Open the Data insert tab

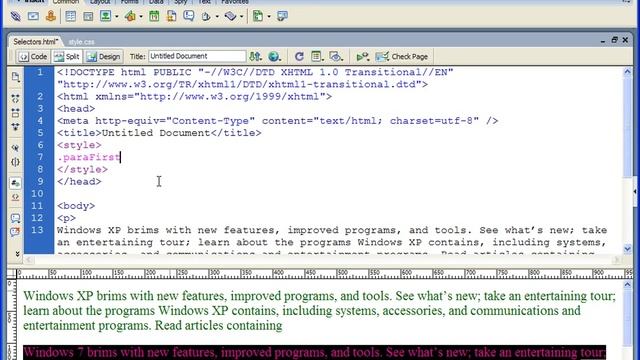156,2
